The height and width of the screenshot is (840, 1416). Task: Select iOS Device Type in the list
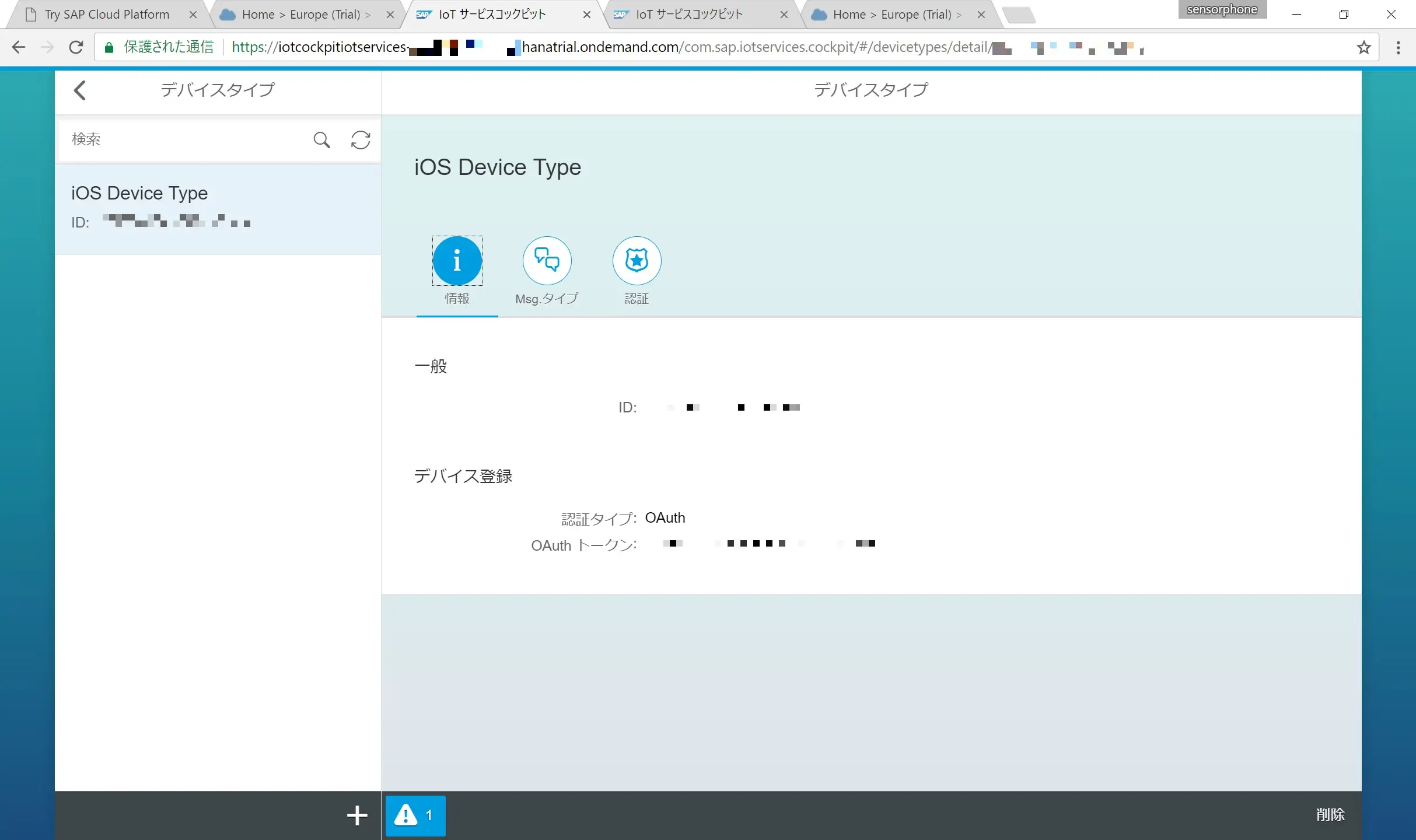point(218,209)
